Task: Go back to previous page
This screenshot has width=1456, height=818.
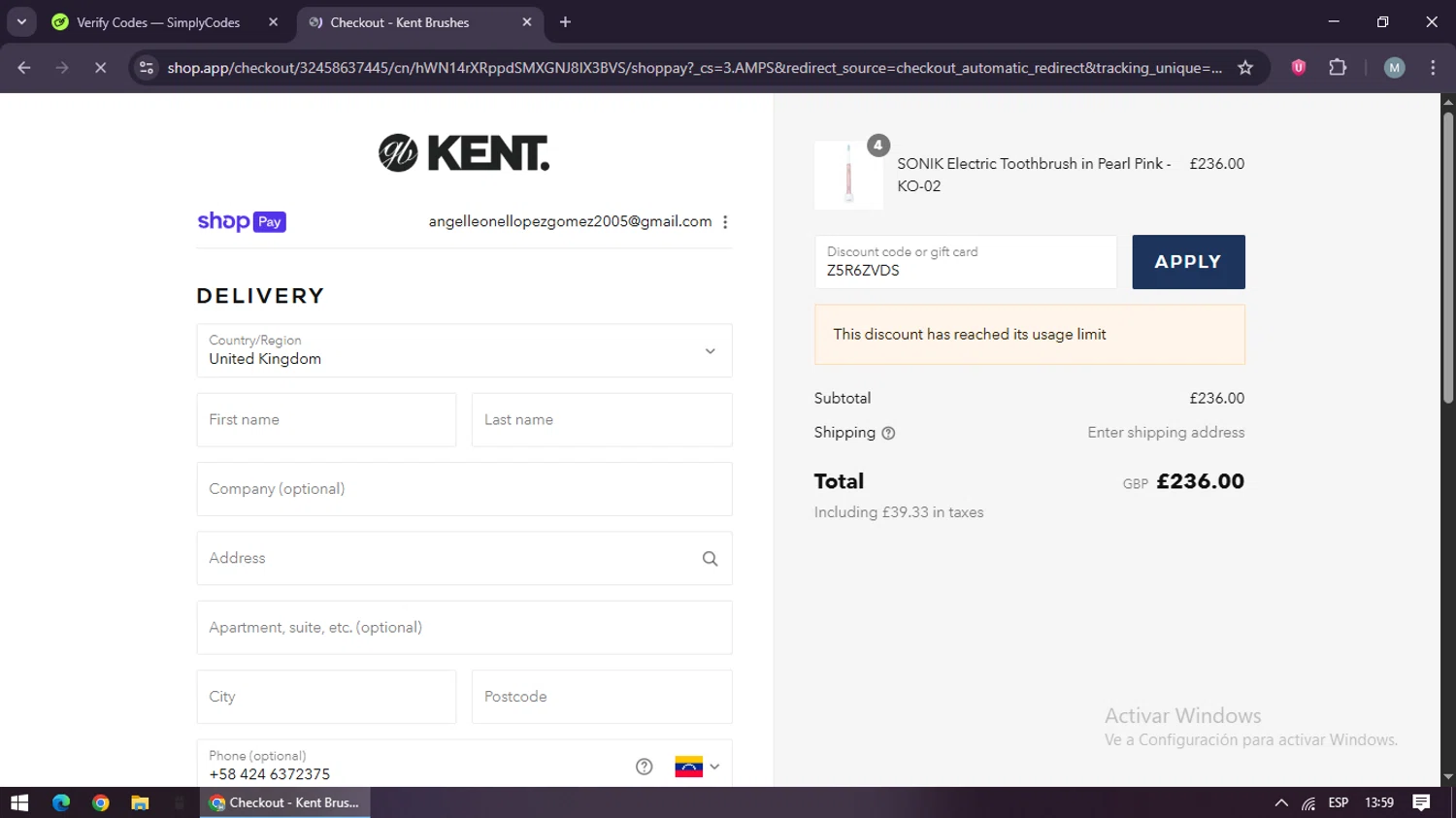Action: [x=24, y=68]
